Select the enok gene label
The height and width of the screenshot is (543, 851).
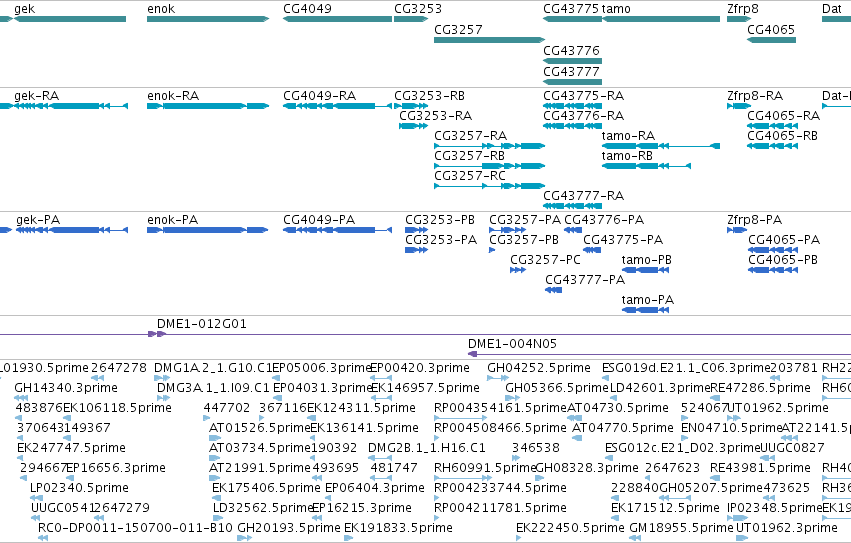coord(161,9)
